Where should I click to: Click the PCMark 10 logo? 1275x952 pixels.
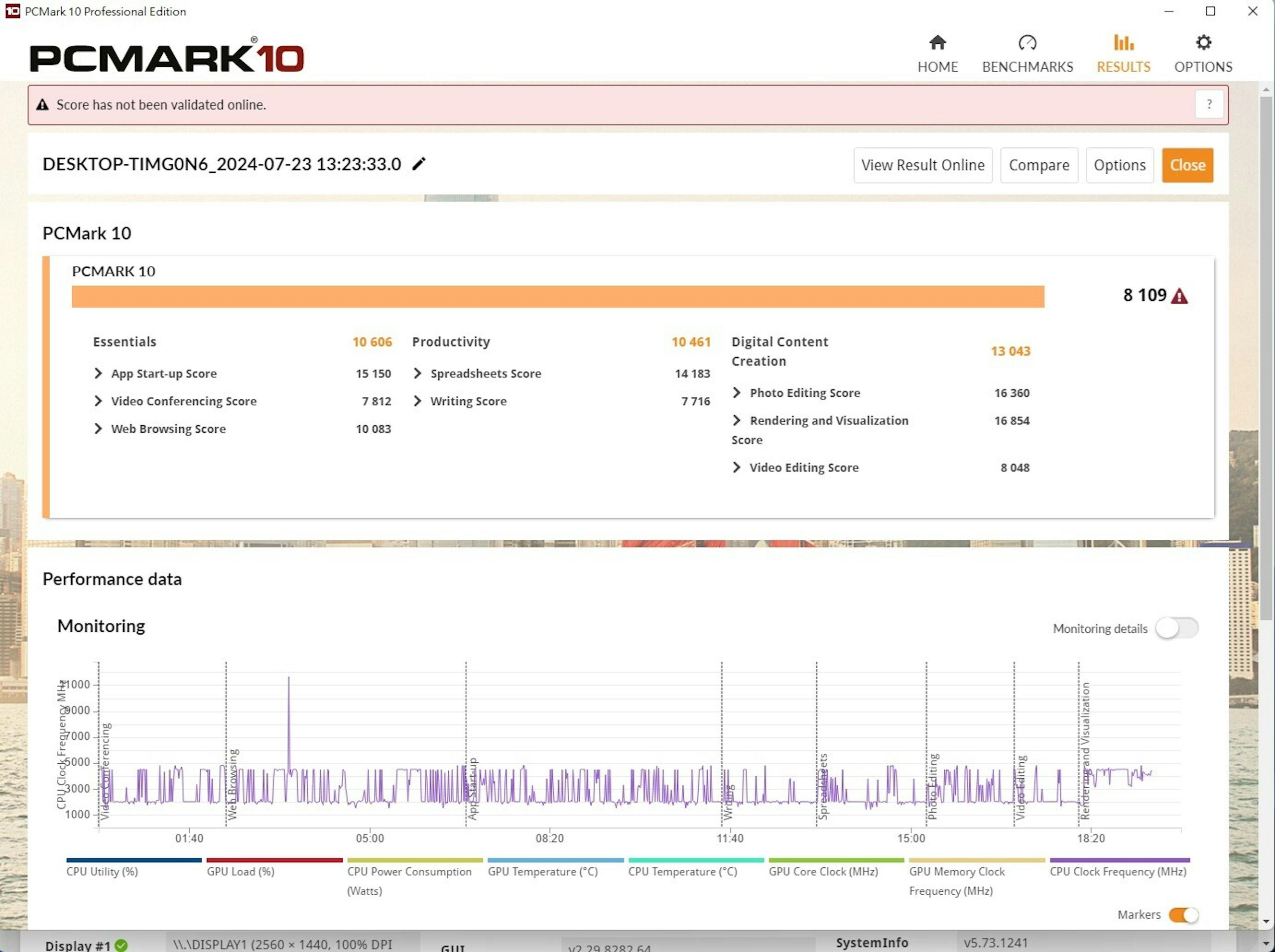(x=166, y=56)
